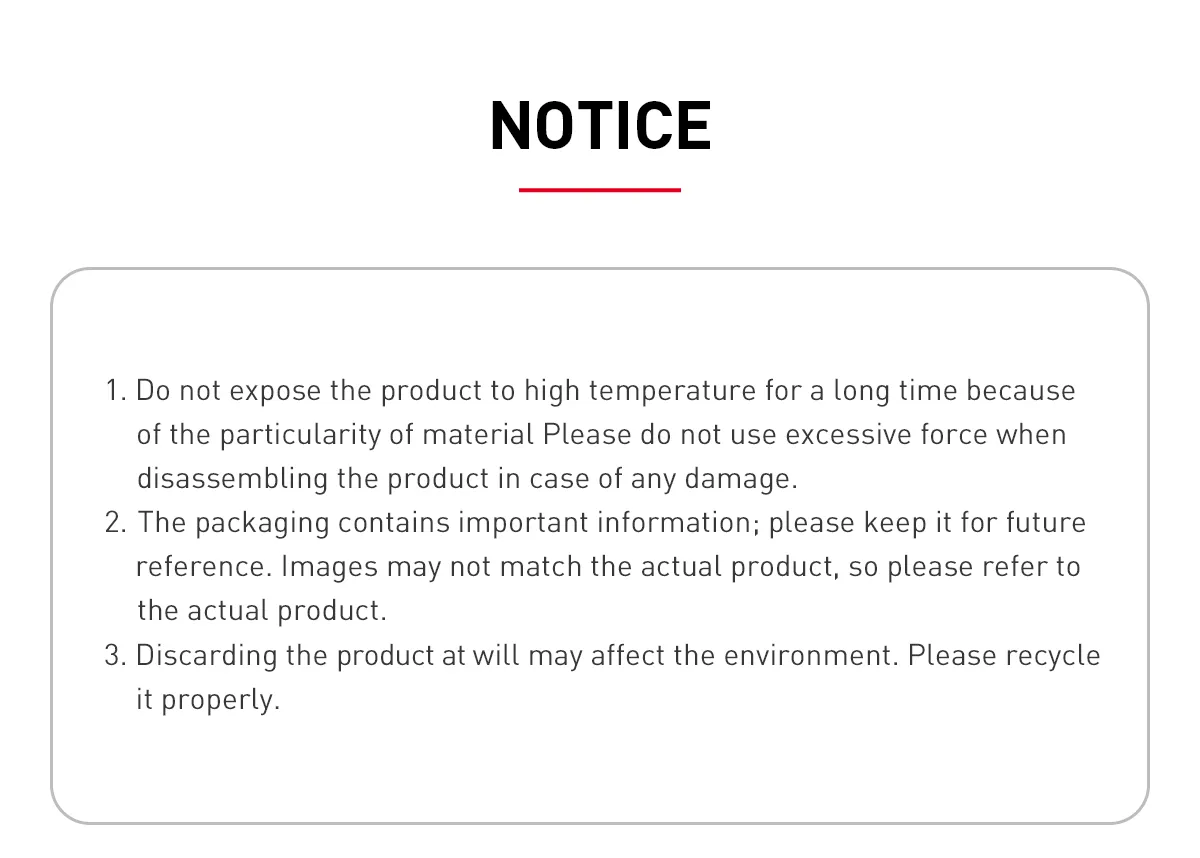Click the word "damage." in item one

pos(741,479)
